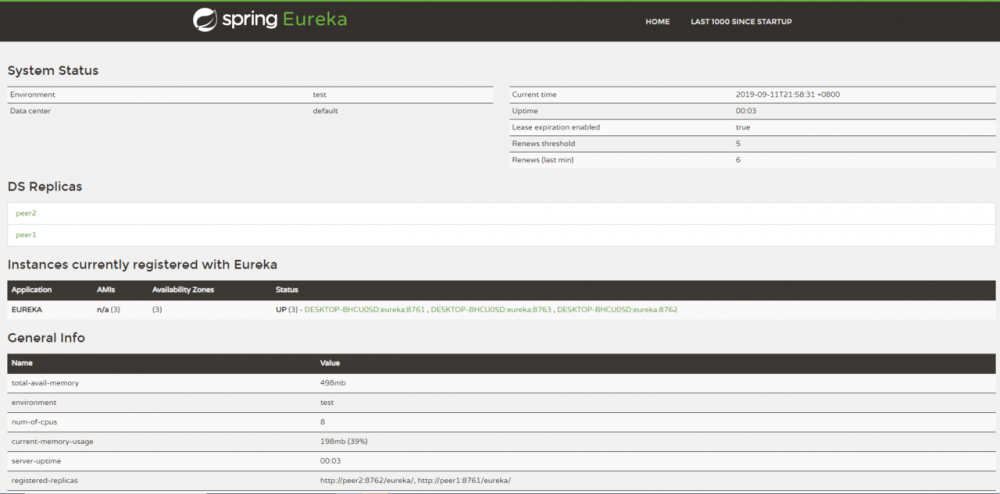Select the num-of-cpus value 8
The height and width of the screenshot is (494, 1000).
[x=323, y=422]
